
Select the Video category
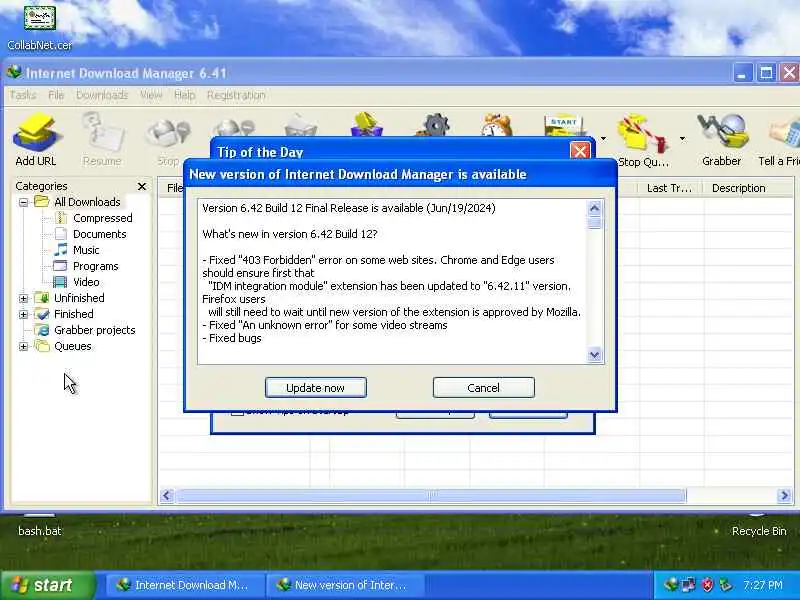pyautogui.click(x=86, y=282)
